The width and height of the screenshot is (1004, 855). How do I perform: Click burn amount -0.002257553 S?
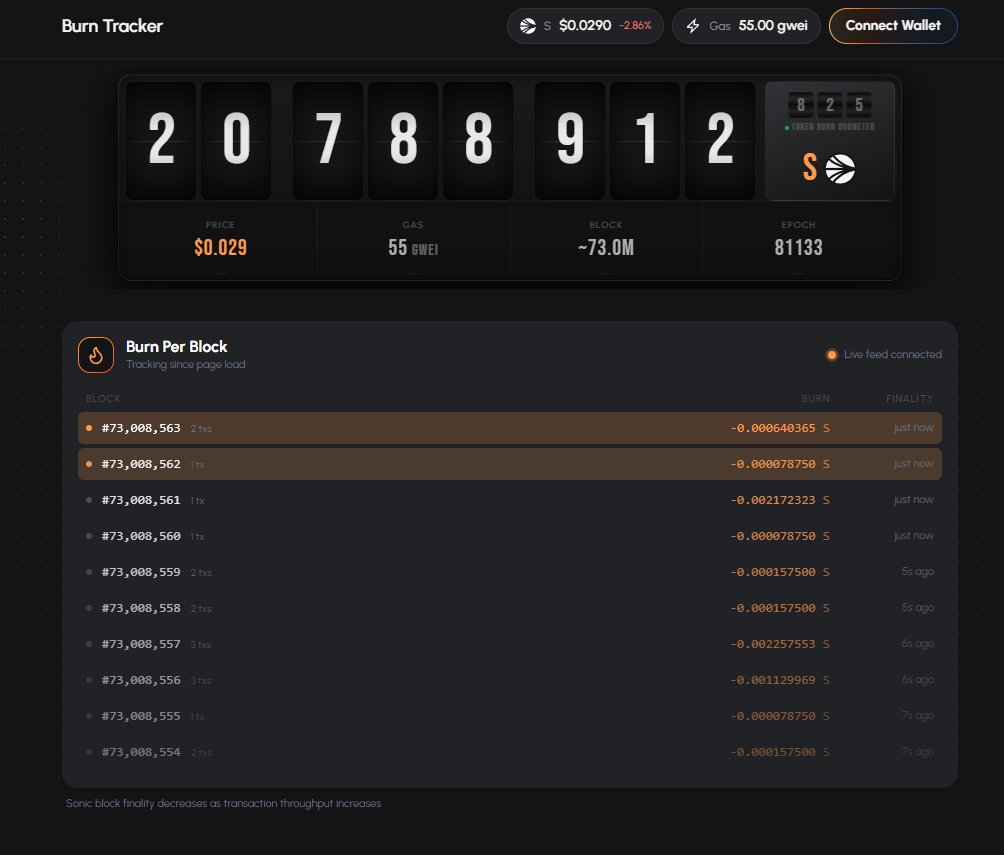pyautogui.click(x=780, y=644)
